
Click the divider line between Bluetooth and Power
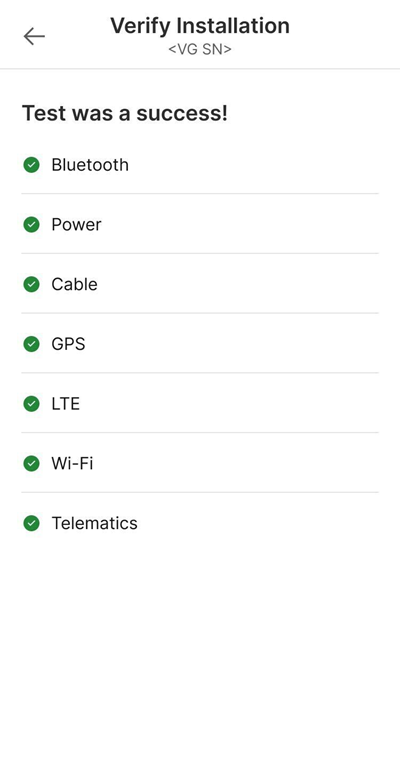pyautogui.click(x=200, y=193)
